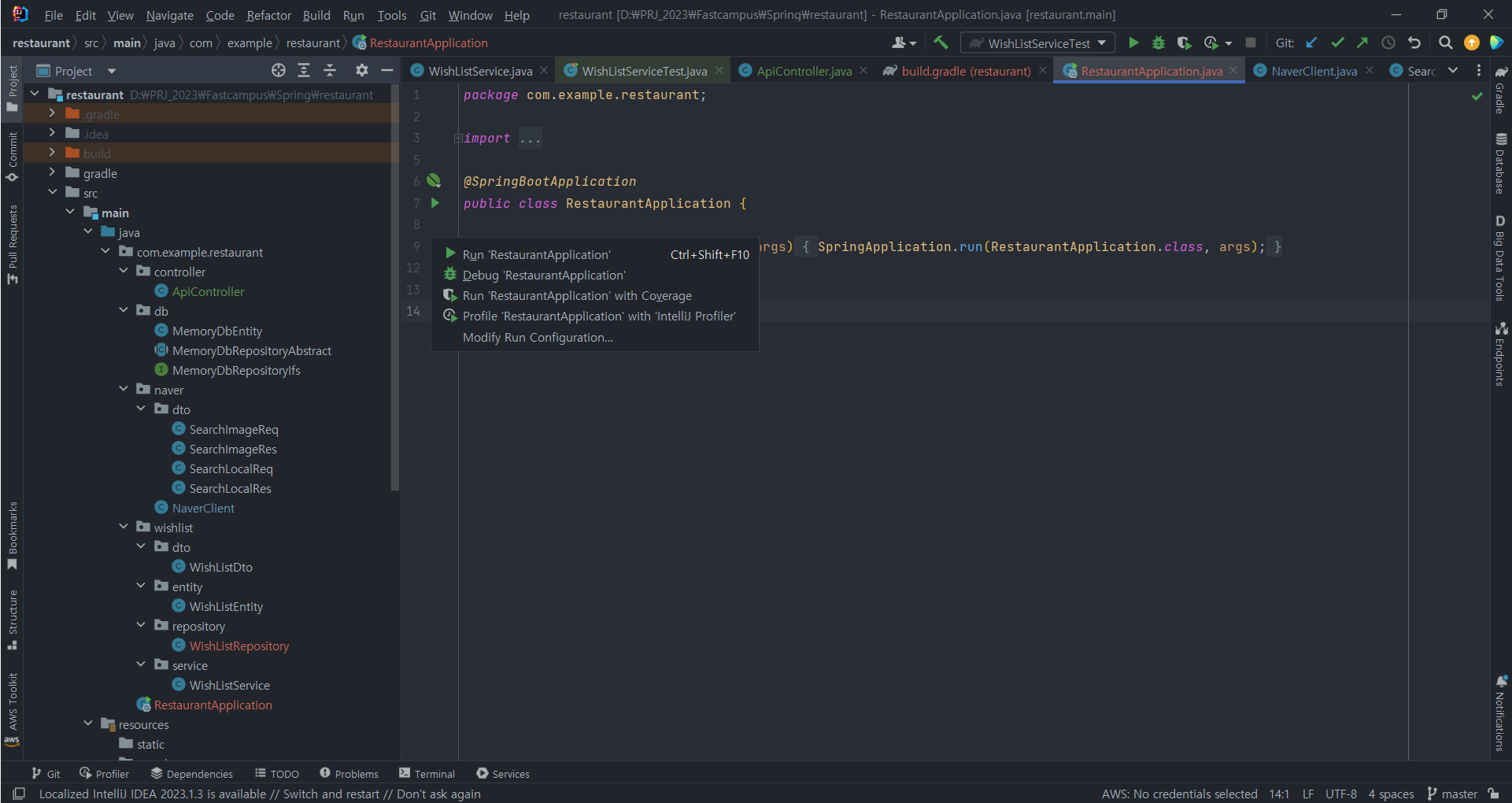The image size is (1512, 803).
Task: Collapse all icon in Project panel
Action: (x=330, y=71)
